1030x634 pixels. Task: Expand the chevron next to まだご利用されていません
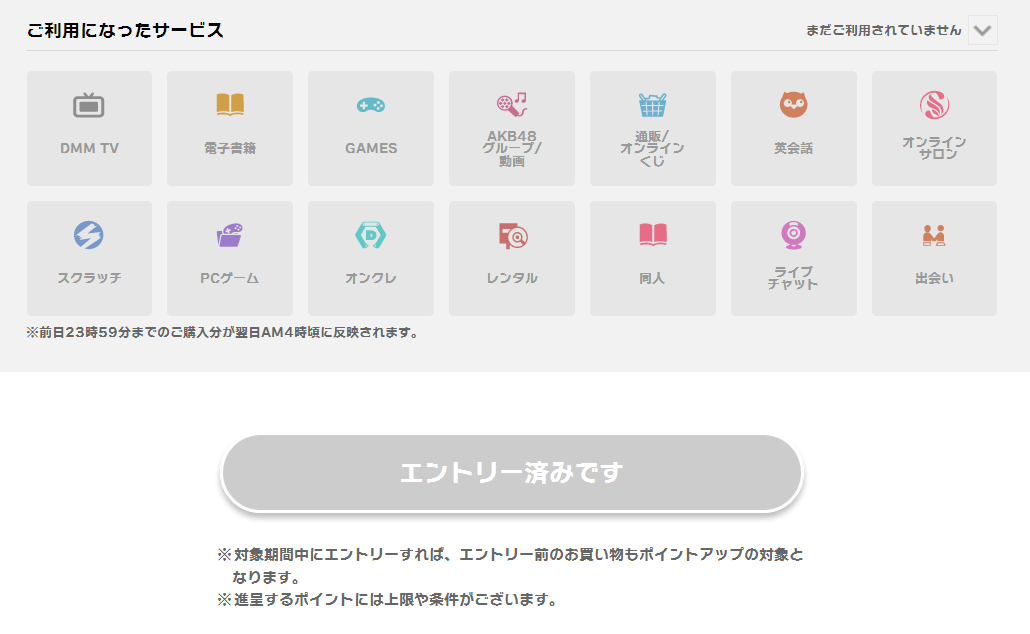pyautogui.click(x=982, y=30)
